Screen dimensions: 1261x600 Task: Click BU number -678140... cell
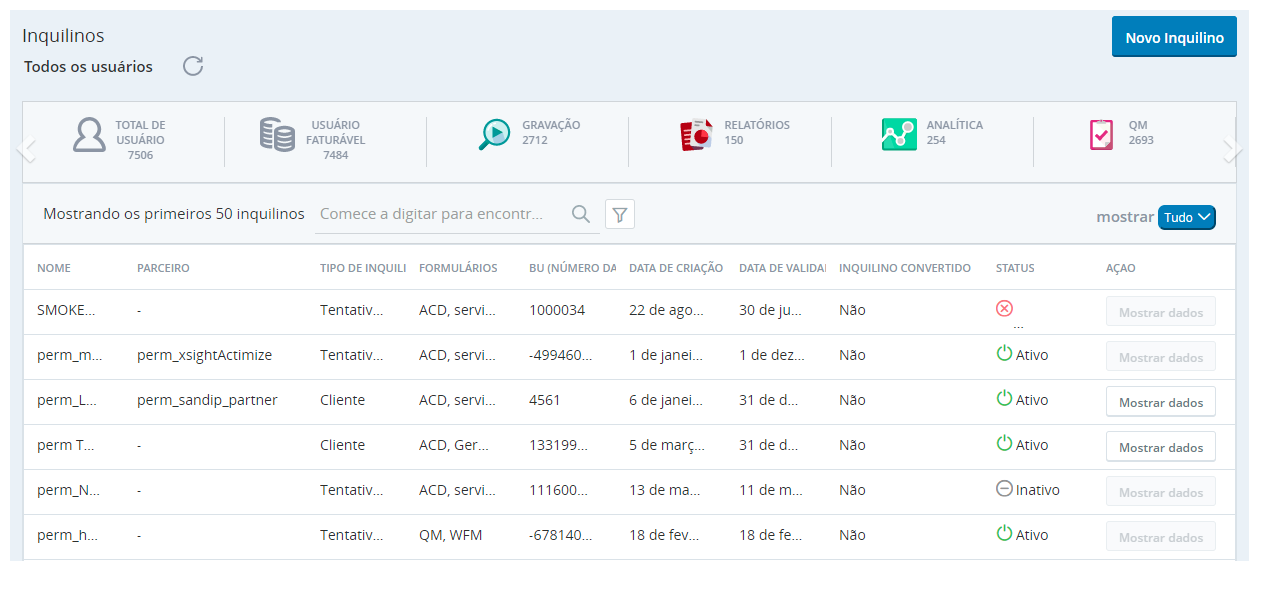pos(560,535)
